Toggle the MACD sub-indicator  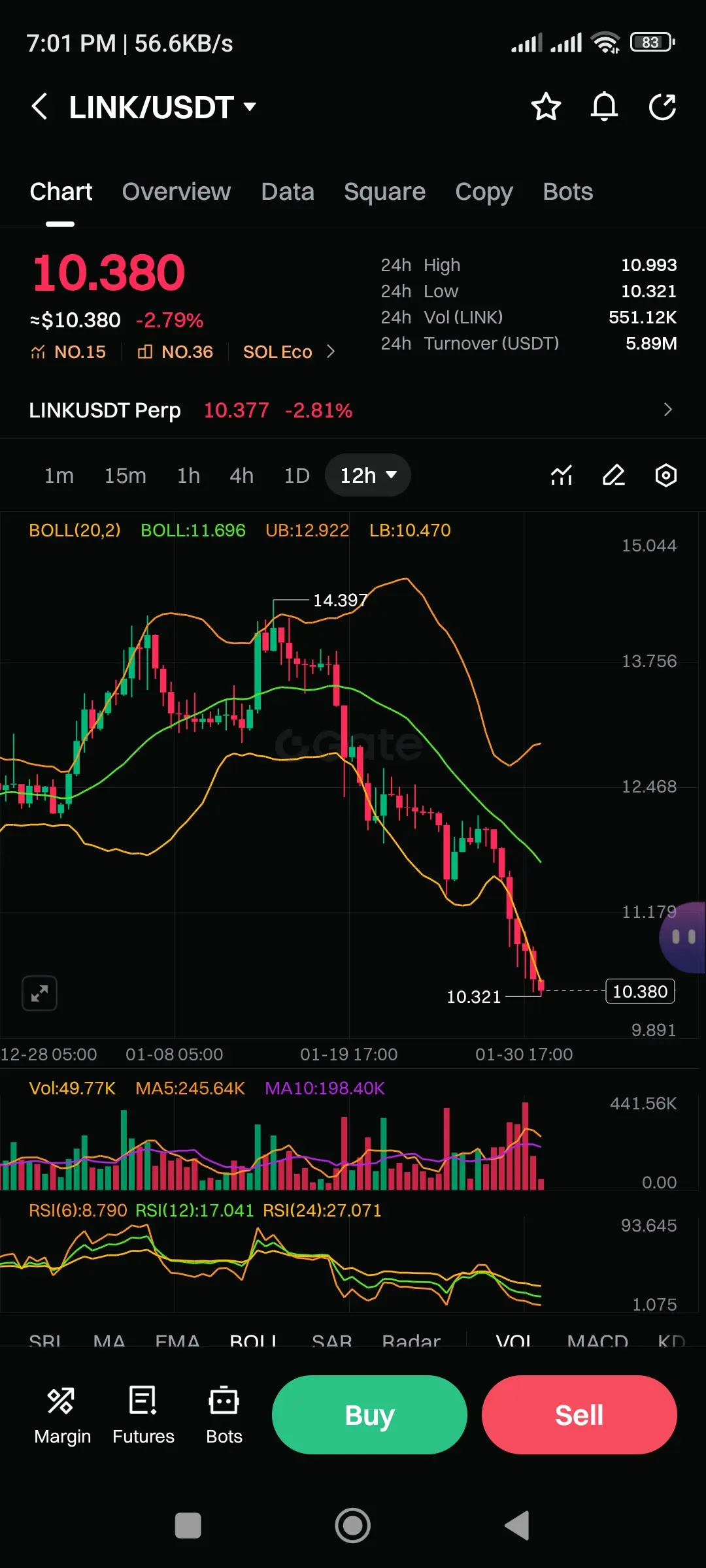tap(597, 1340)
